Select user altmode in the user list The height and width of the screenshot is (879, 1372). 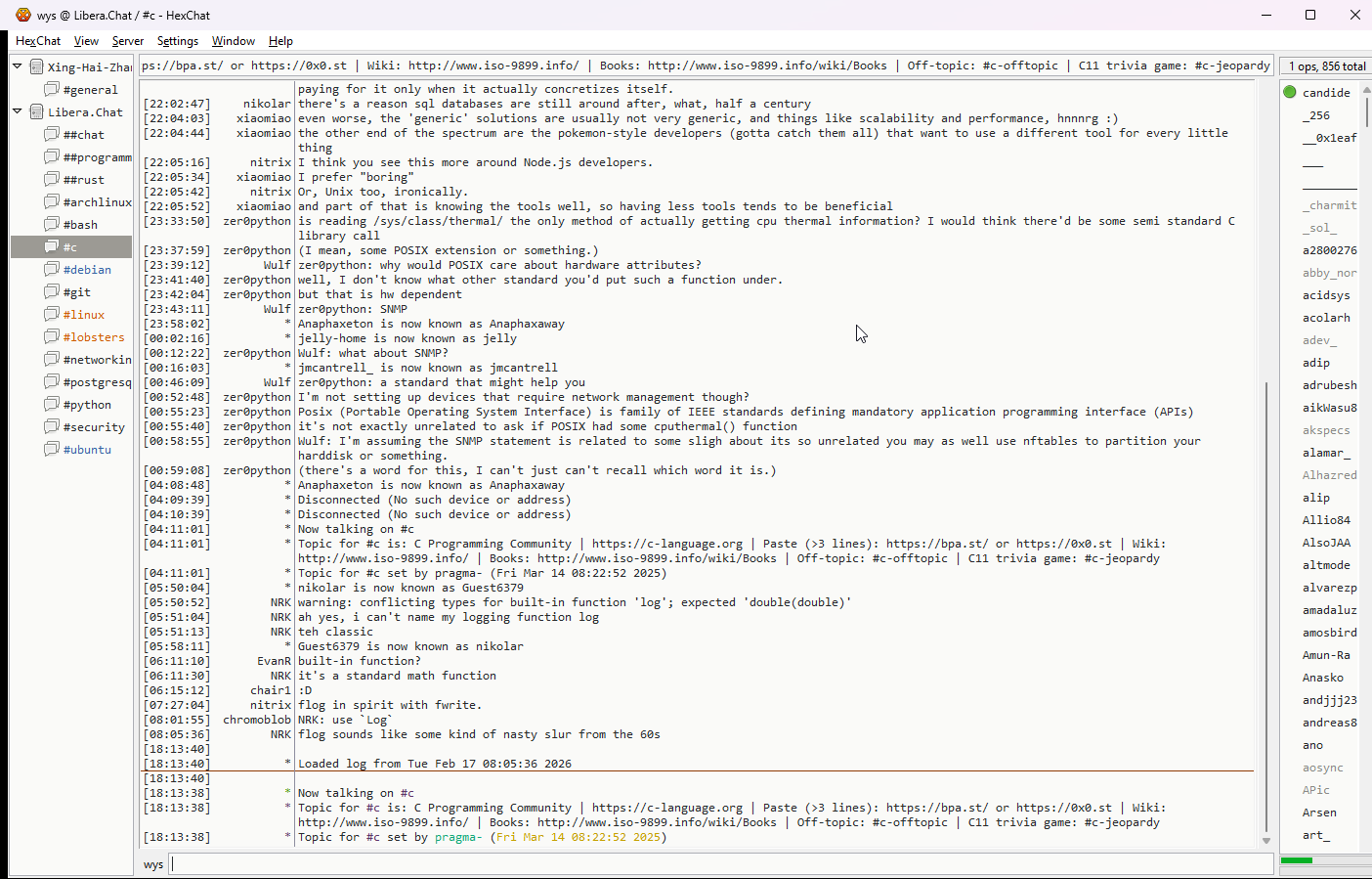(1326, 565)
